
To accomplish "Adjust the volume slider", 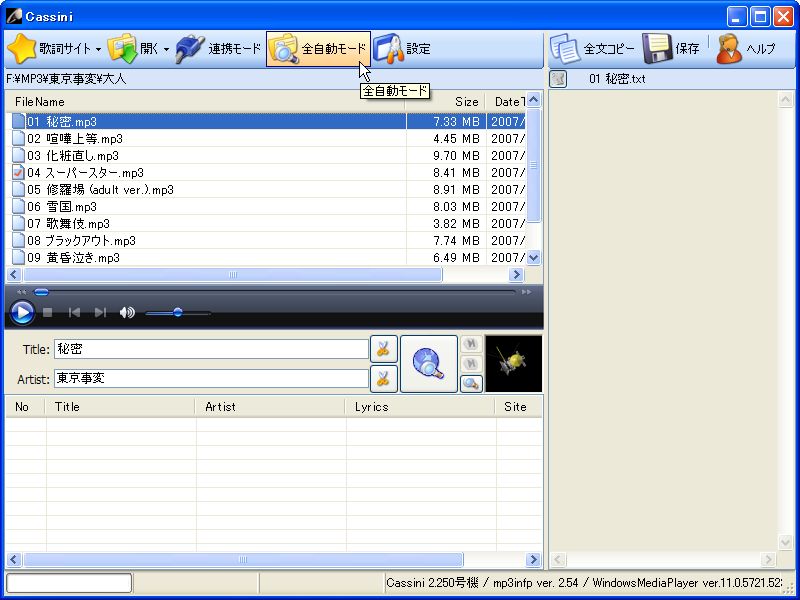I will [x=178, y=312].
